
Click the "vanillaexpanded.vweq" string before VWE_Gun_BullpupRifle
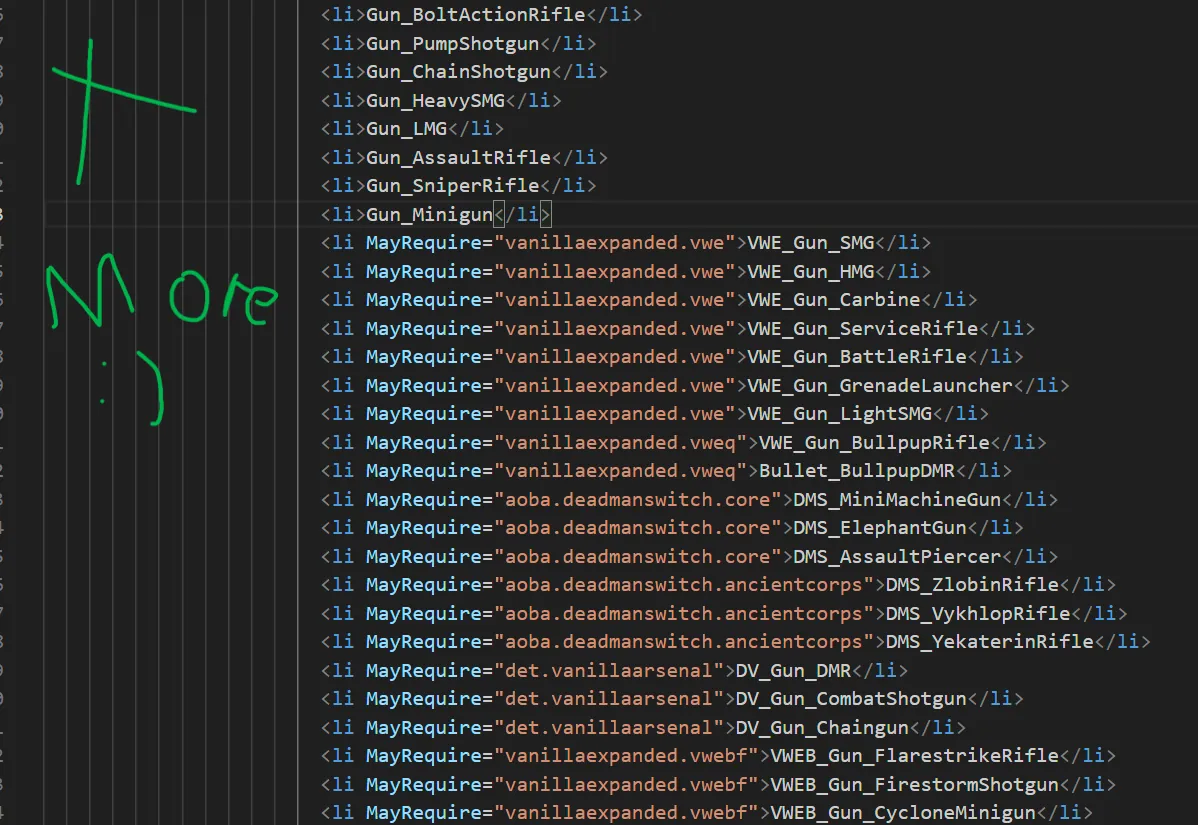coord(619,443)
